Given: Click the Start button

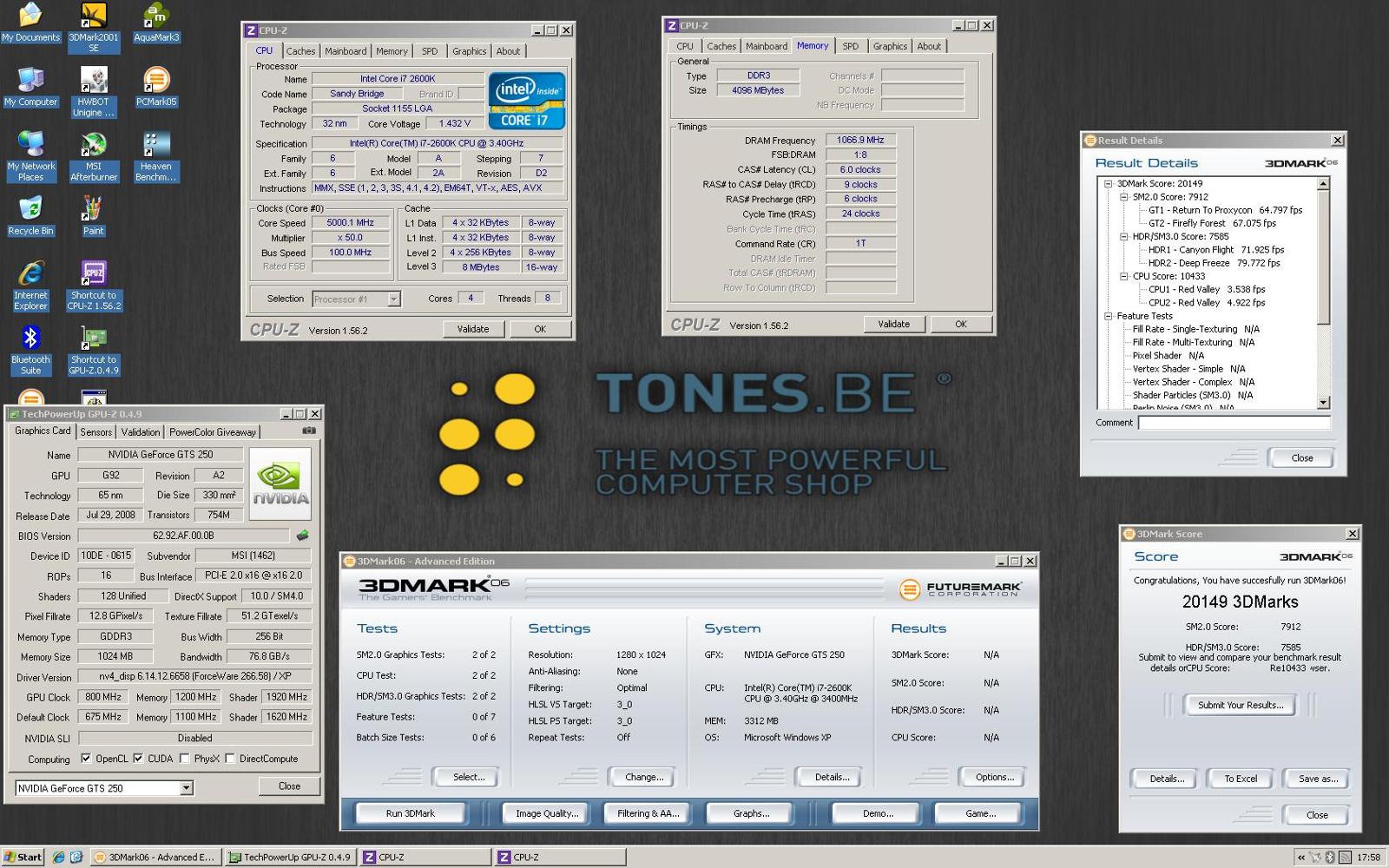Looking at the screenshot, I should pos(23,857).
